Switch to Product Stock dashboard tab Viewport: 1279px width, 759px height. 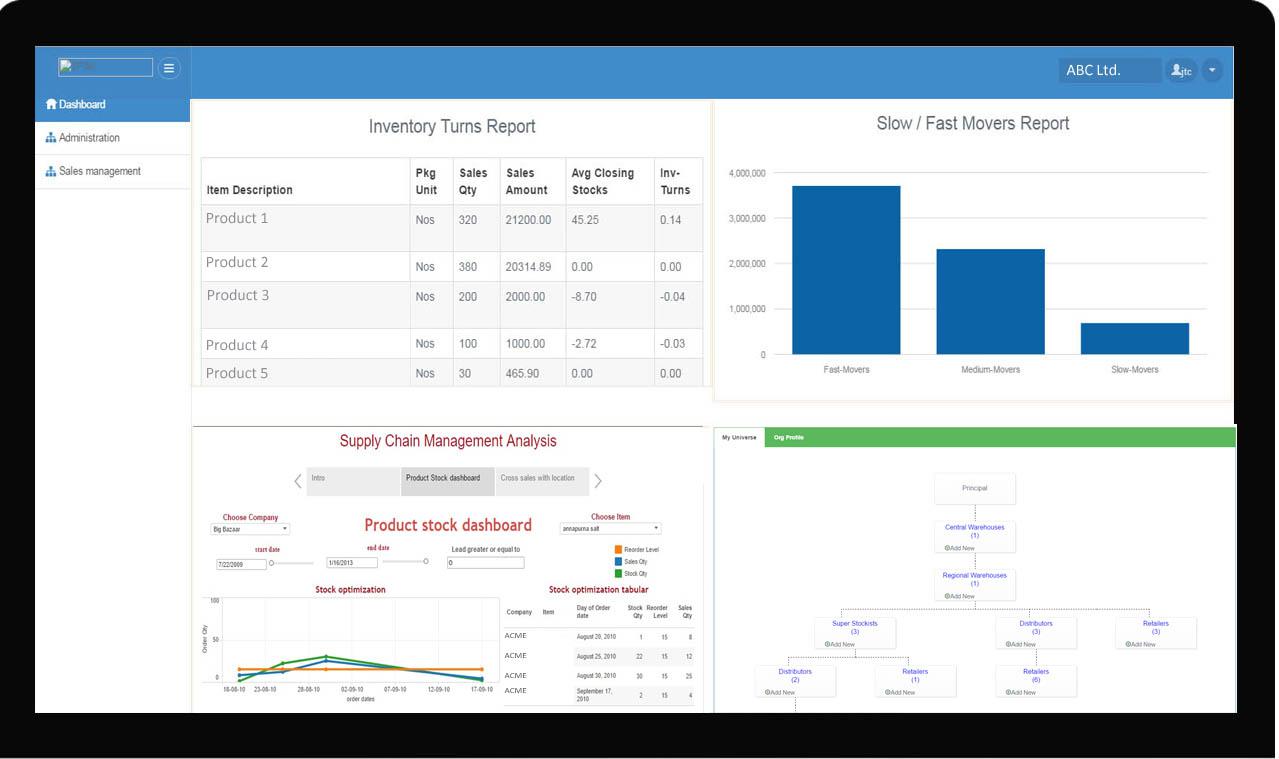coord(448,481)
